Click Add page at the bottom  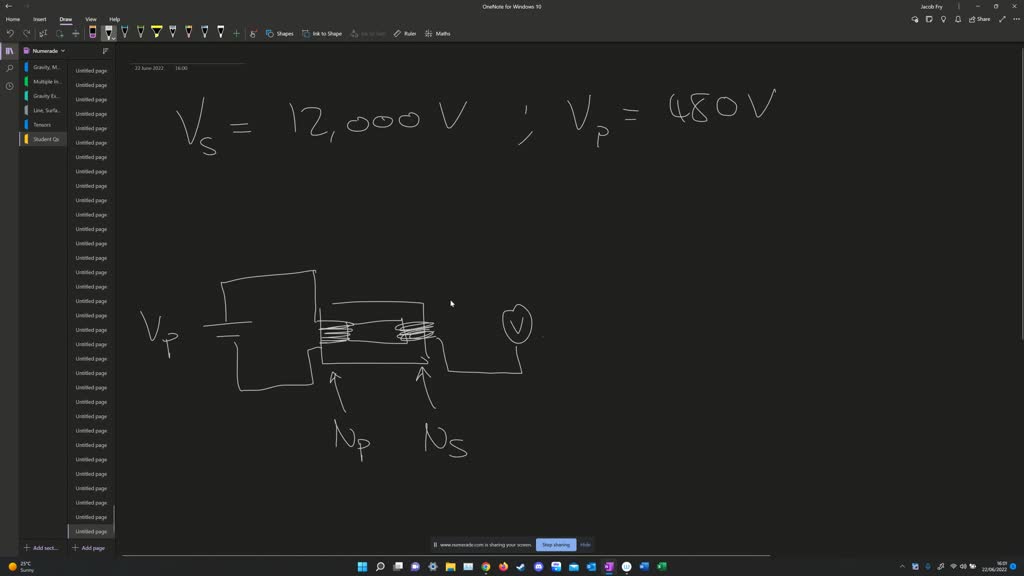click(88, 548)
